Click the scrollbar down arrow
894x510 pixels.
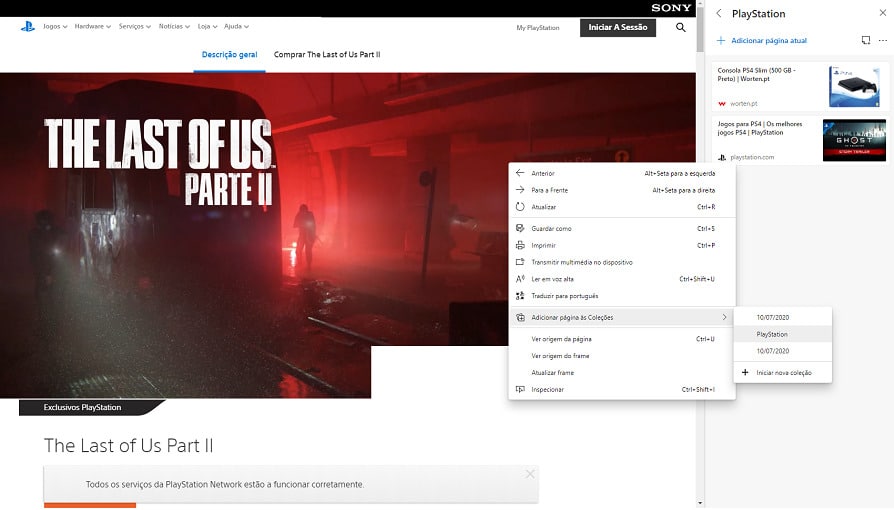(x=700, y=503)
